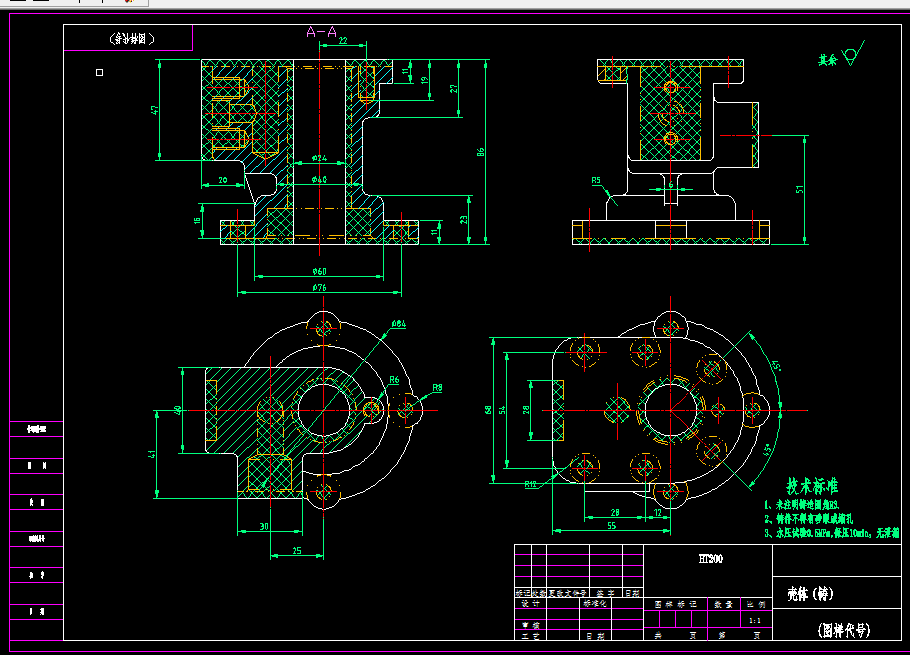
Task: Pick the "φ60" diameter dimension
Action: [x=319, y=271]
